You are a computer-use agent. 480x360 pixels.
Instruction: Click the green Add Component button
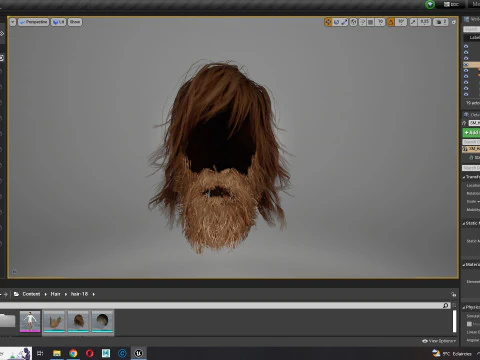click(x=471, y=133)
